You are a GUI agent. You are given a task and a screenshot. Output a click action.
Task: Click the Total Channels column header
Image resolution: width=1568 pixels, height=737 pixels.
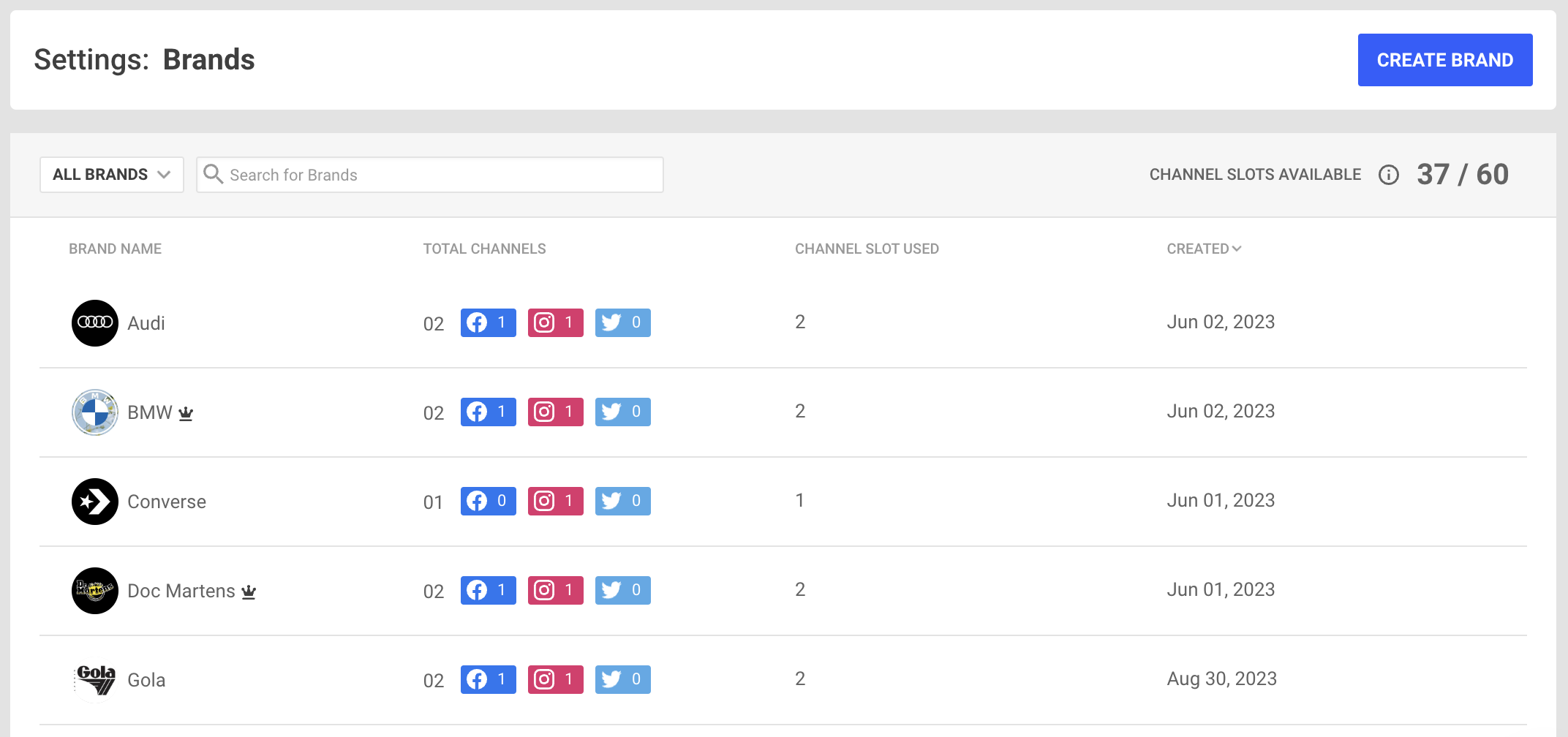click(484, 249)
